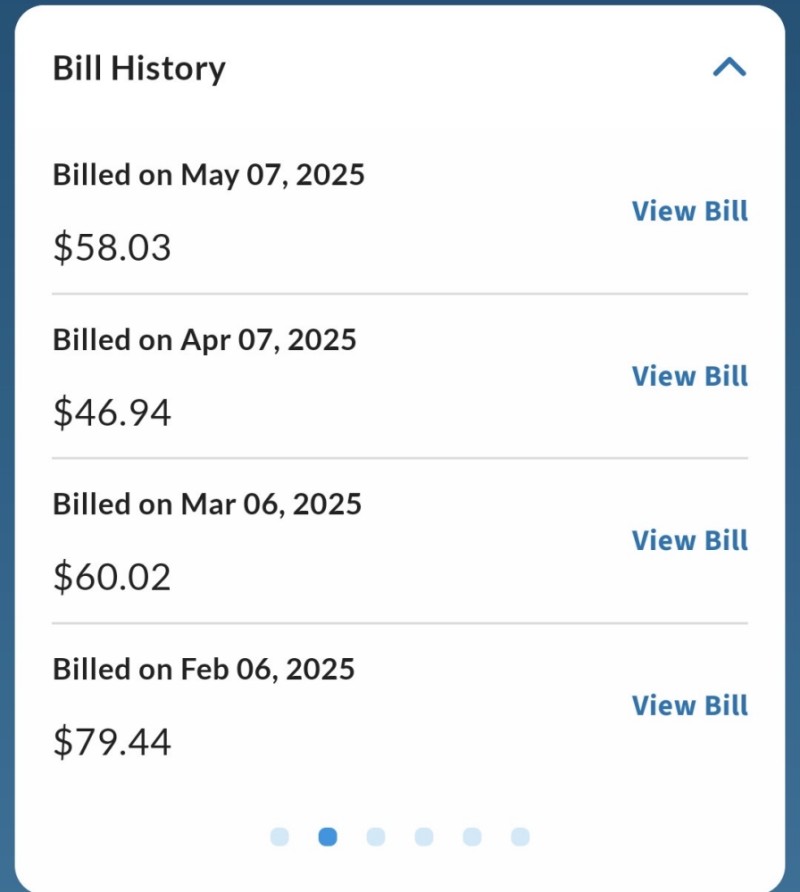Open View Bill for Apr 07, 2025

pos(689,376)
